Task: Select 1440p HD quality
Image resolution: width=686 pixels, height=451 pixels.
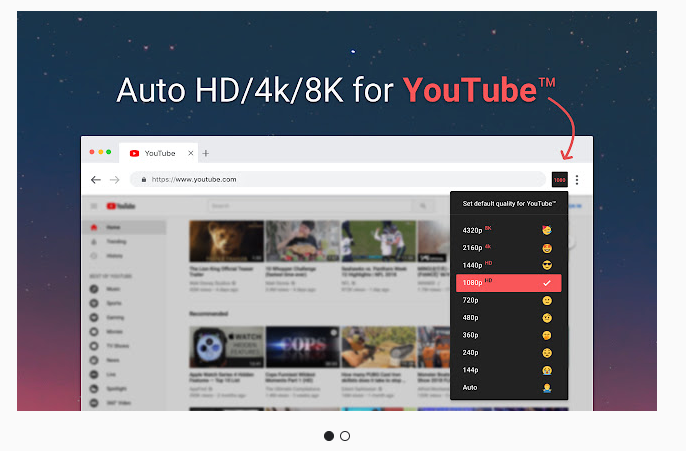Action: click(508, 265)
